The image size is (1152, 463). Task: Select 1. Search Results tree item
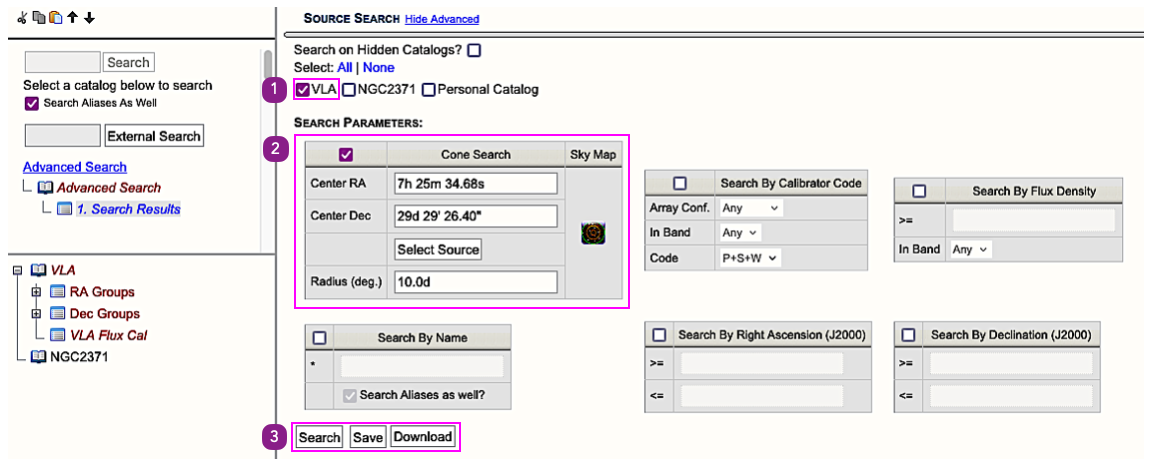coord(127,209)
